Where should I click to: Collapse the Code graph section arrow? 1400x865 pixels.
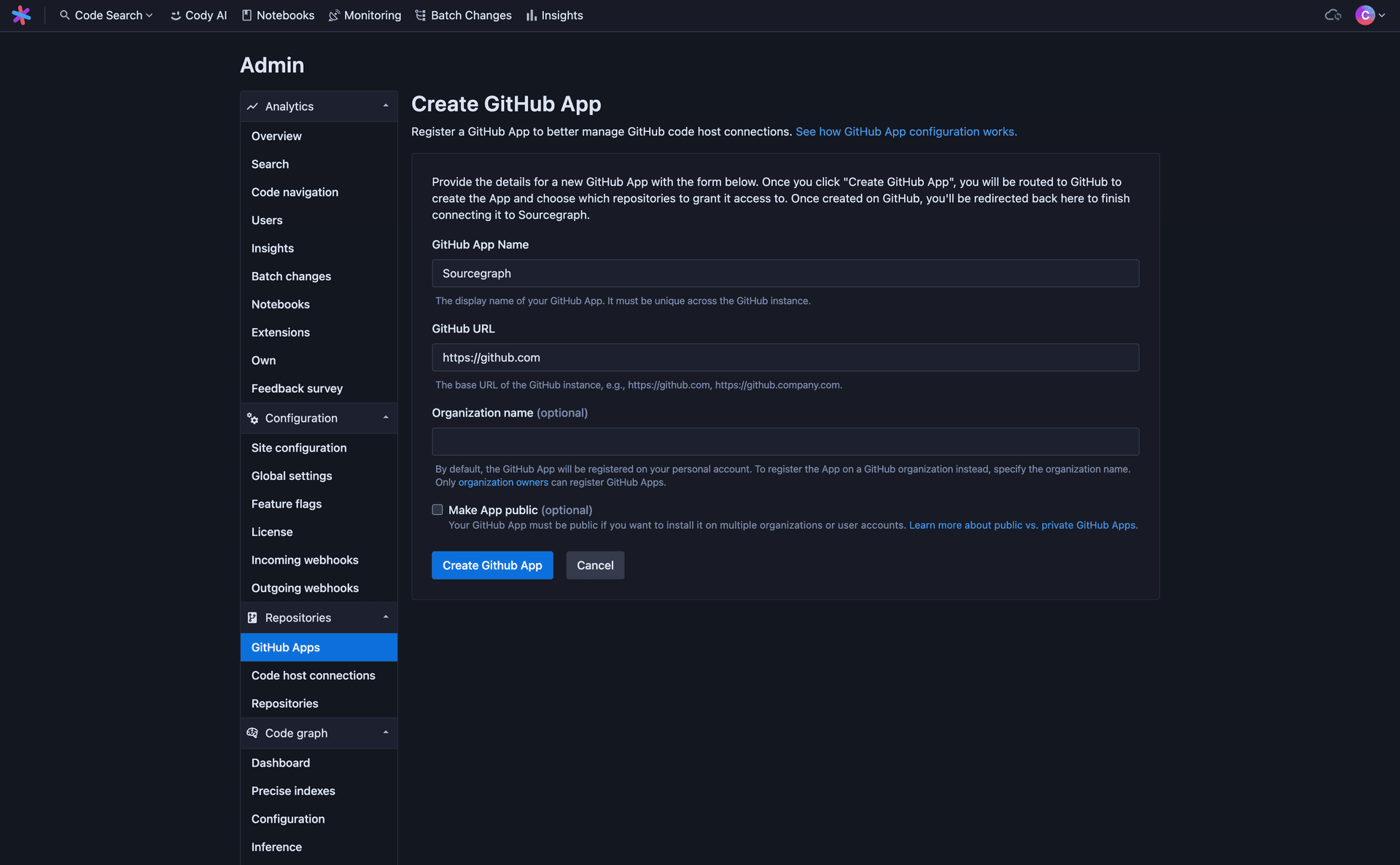386,733
